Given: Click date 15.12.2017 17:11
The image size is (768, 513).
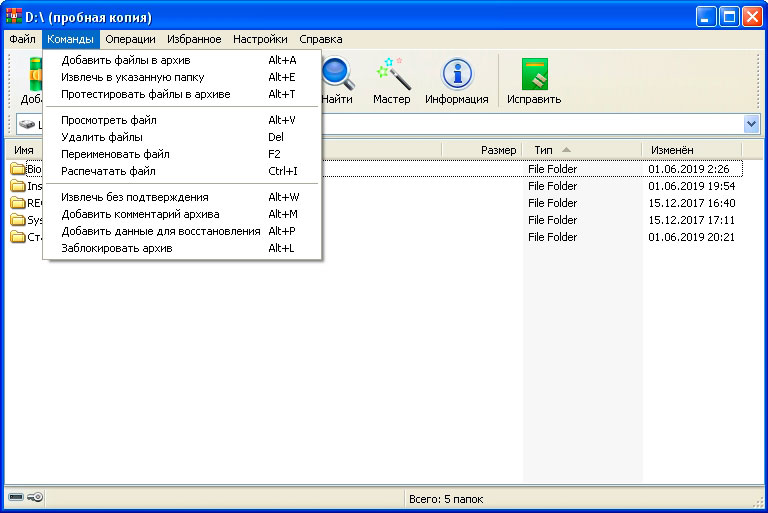Looking at the screenshot, I should (692, 220).
